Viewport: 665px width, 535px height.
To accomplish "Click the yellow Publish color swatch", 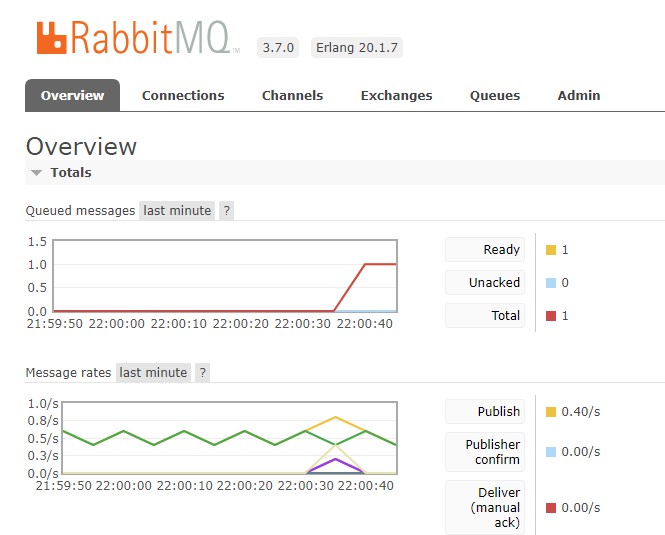I will tap(550, 412).
